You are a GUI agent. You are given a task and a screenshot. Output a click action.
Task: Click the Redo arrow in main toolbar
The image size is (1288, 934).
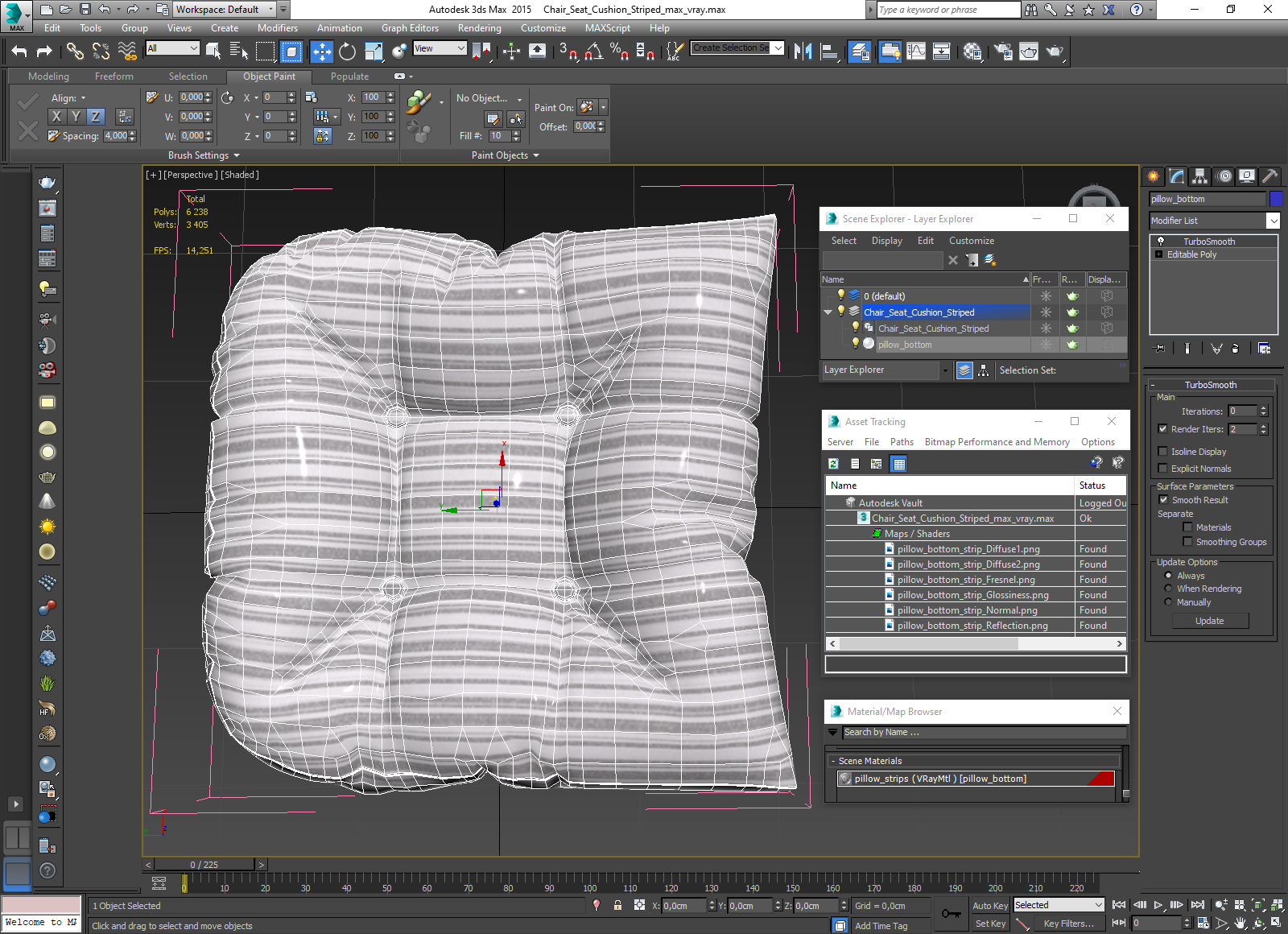[45, 52]
